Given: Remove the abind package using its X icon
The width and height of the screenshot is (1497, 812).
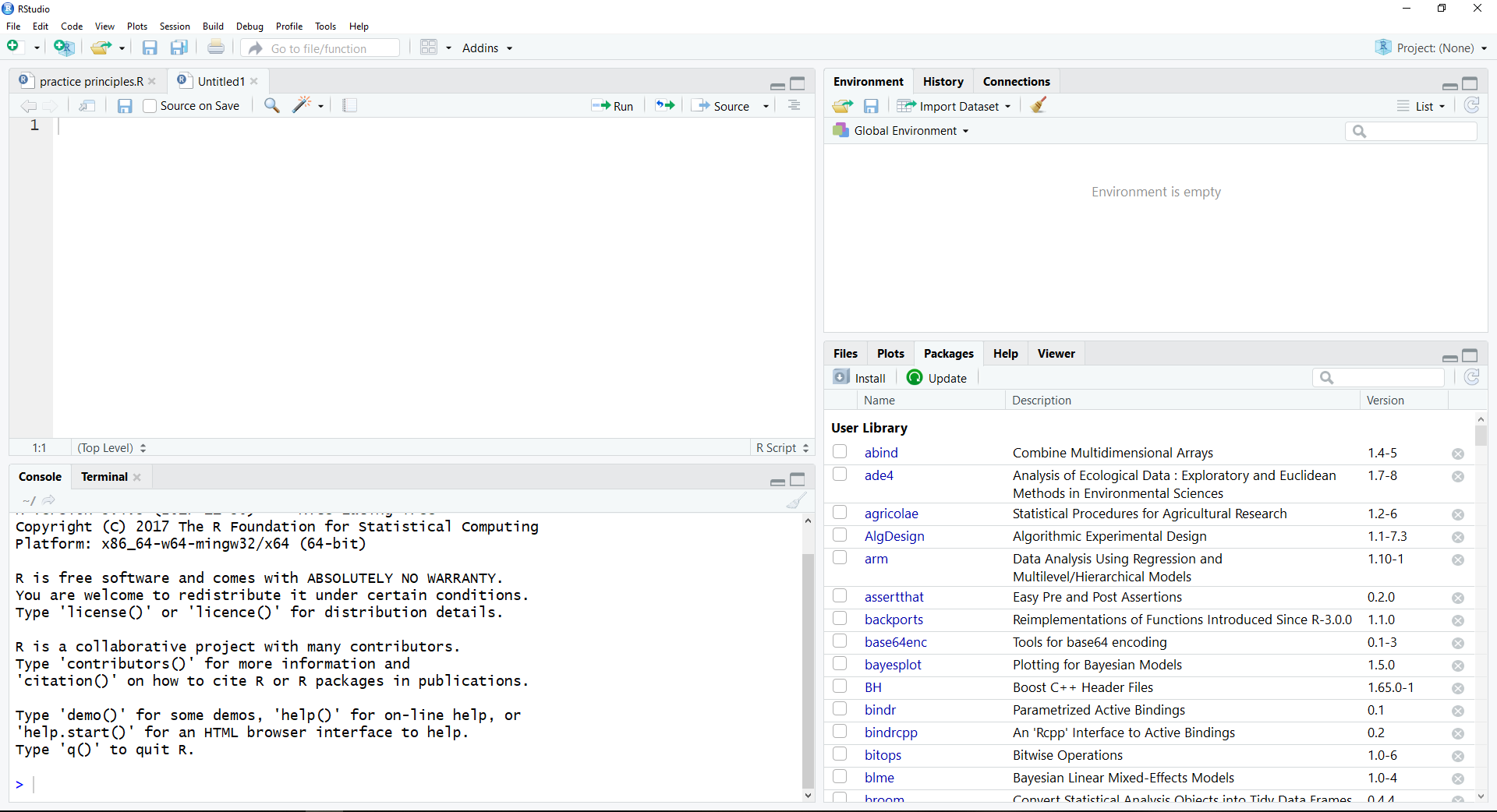Looking at the screenshot, I should (x=1457, y=454).
